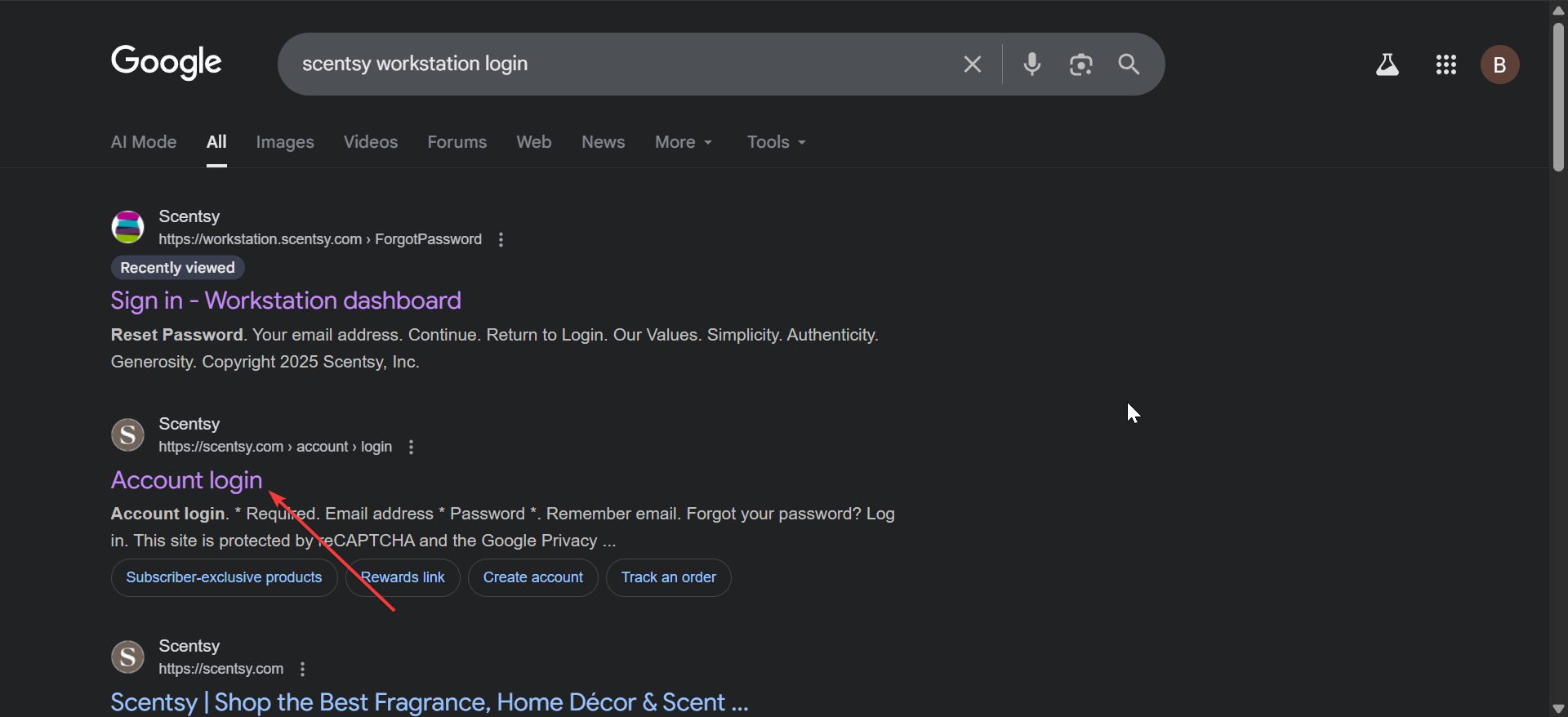Click the magnifying glass search button
Viewport: 1568px width, 717px height.
(1129, 65)
